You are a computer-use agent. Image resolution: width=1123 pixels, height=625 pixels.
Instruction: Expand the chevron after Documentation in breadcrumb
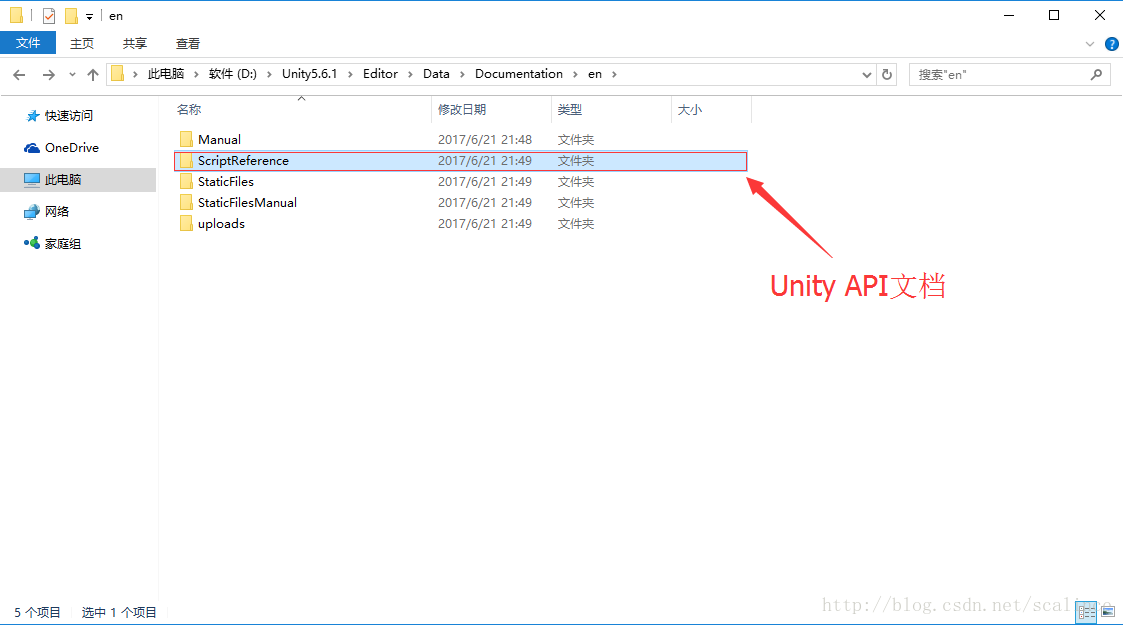pos(575,74)
